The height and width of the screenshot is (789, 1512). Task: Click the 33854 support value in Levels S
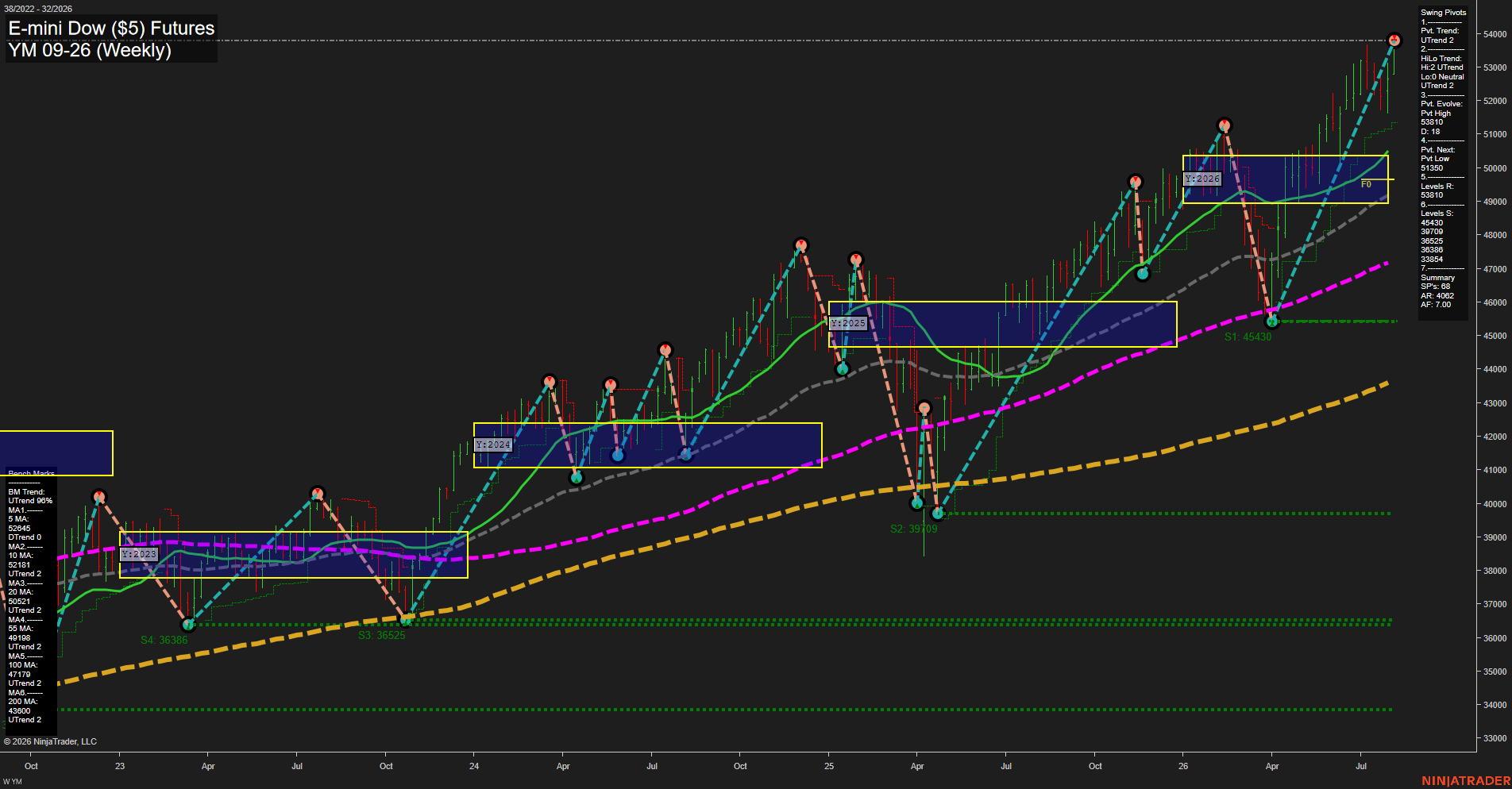(x=1432, y=260)
